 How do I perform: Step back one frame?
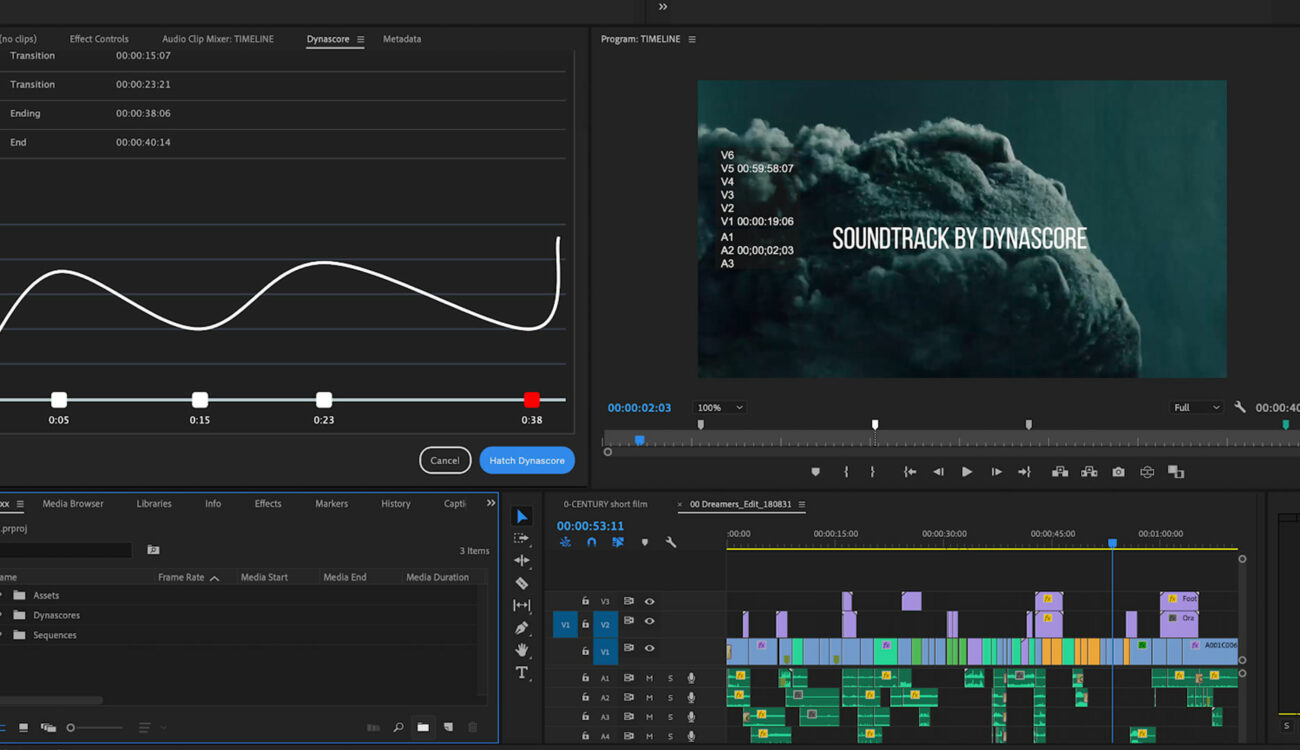(x=938, y=472)
